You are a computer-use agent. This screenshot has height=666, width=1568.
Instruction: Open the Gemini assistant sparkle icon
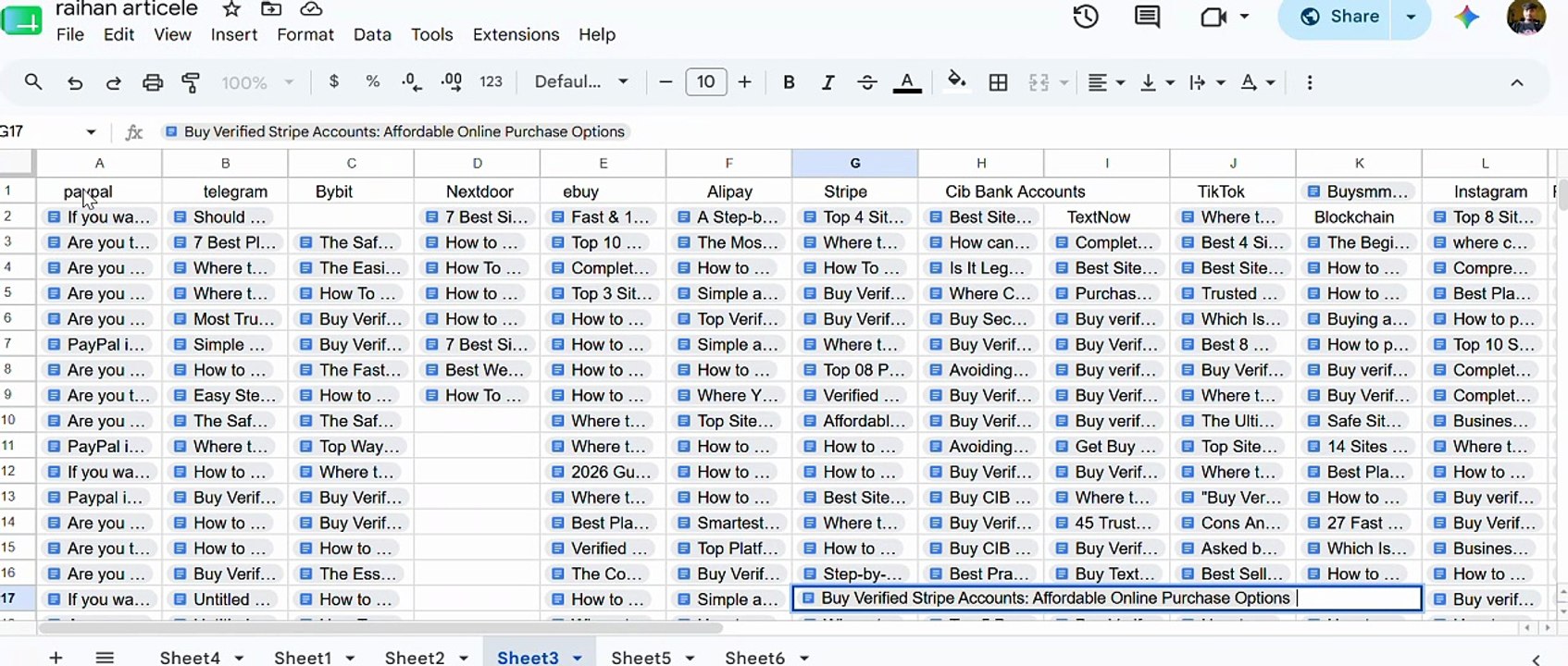point(1467,17)
